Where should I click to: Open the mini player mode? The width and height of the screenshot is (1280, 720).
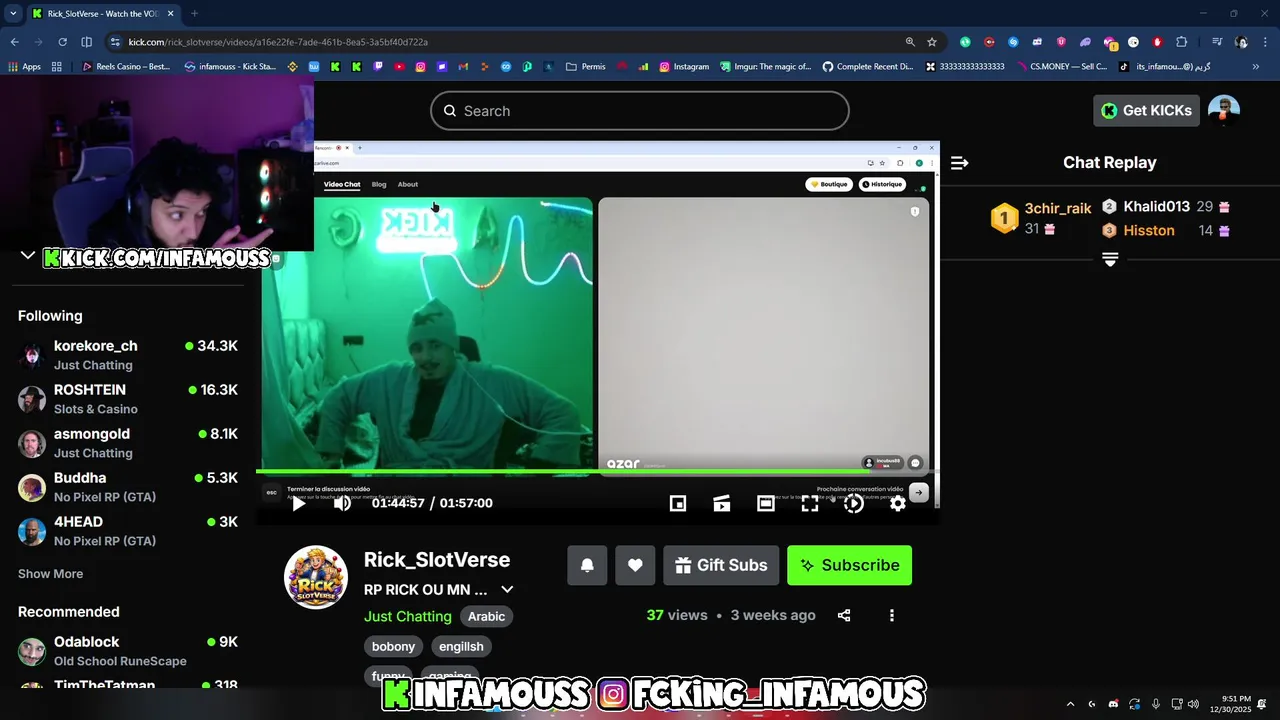click(x=678, y=503)
